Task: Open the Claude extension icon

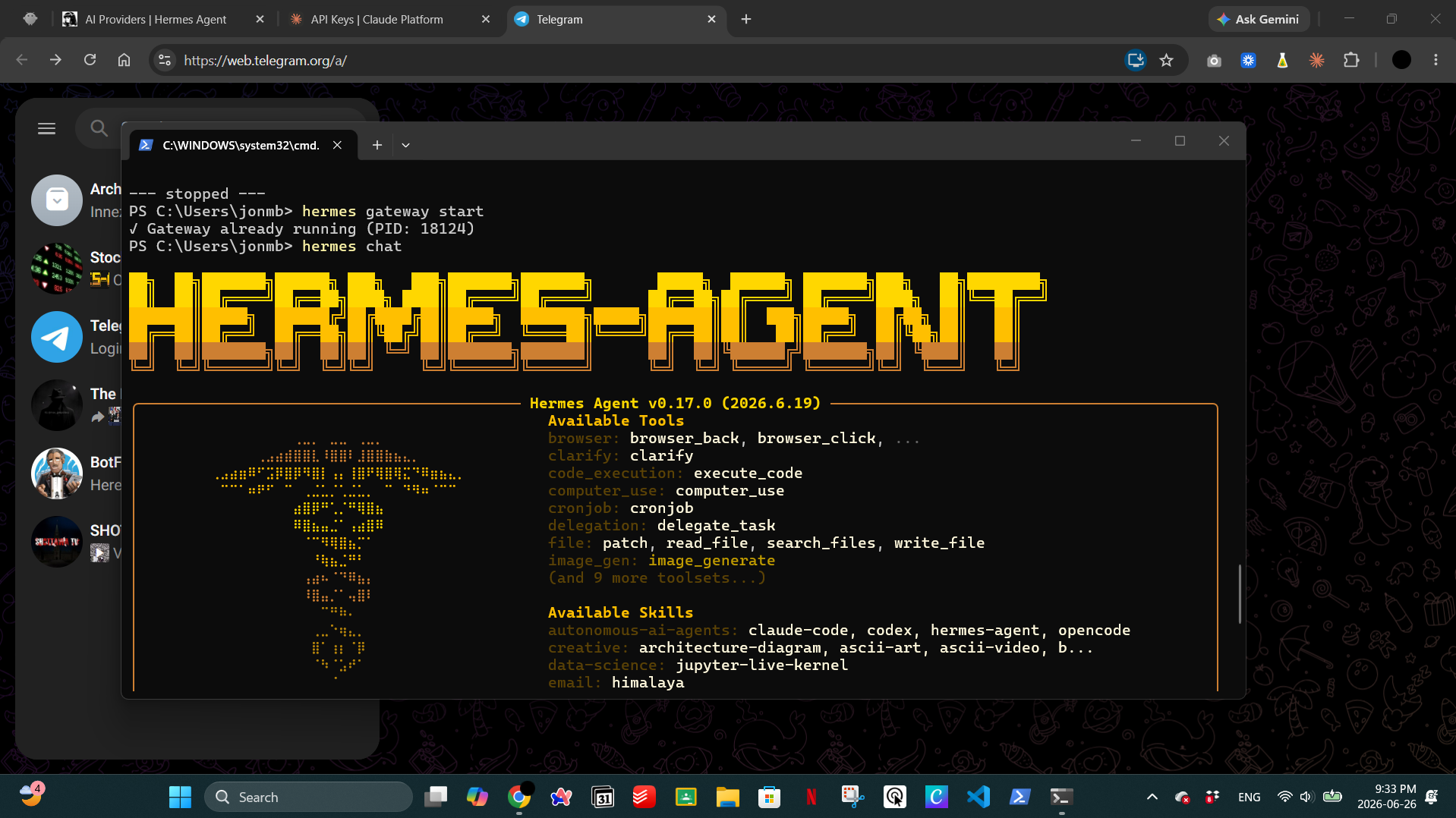Action: (x=1317, y=60)
